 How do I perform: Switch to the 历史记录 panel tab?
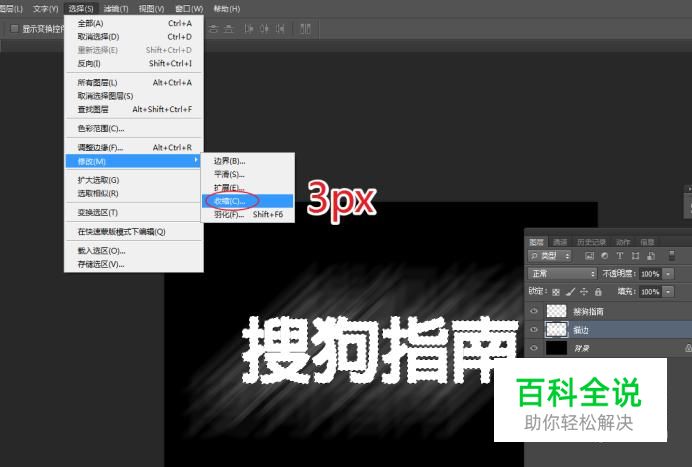click(x=591, y=242)
